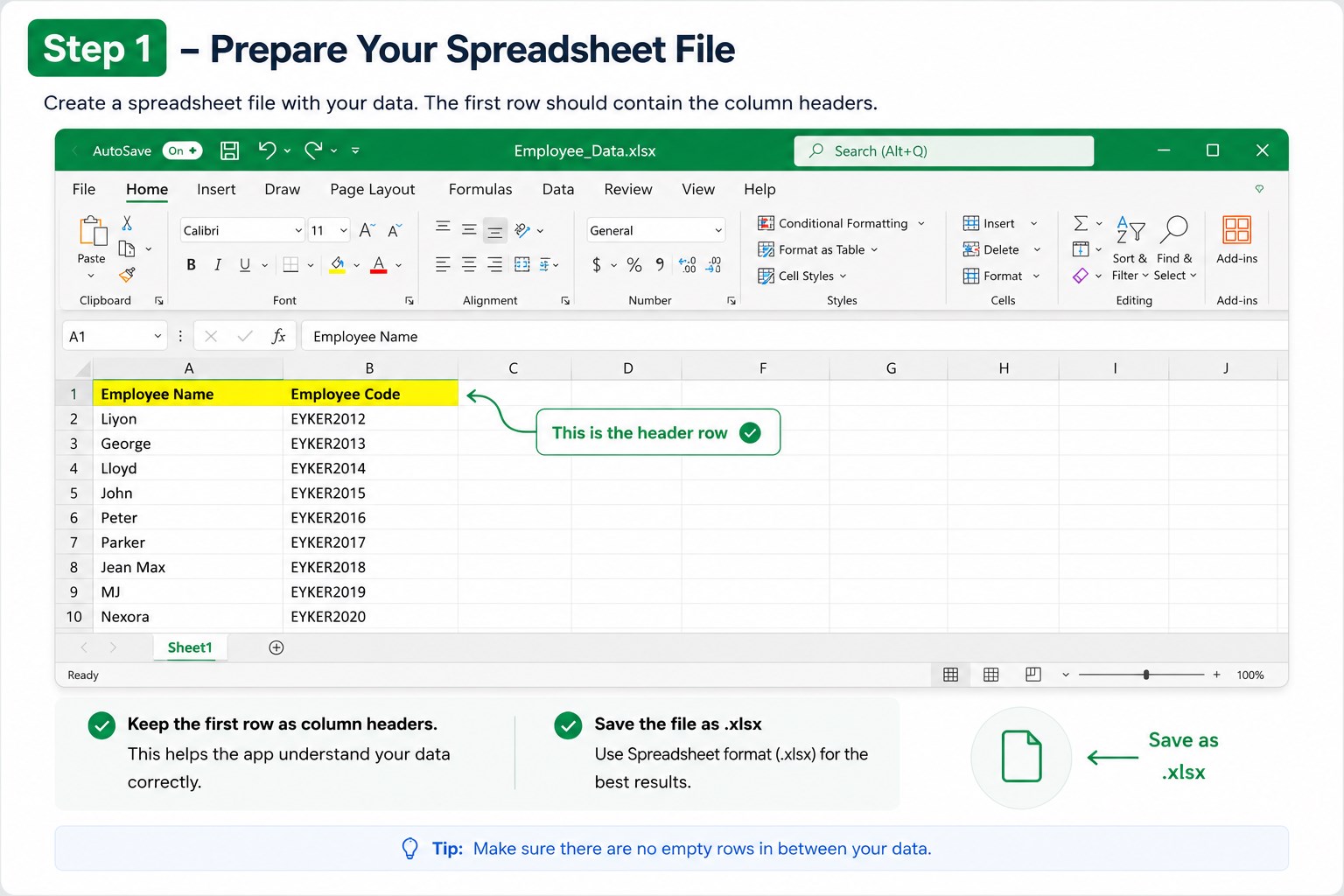Add a new sheet with plus icon
Viewport: 1344px width, 896px height.
click(276, 647)
